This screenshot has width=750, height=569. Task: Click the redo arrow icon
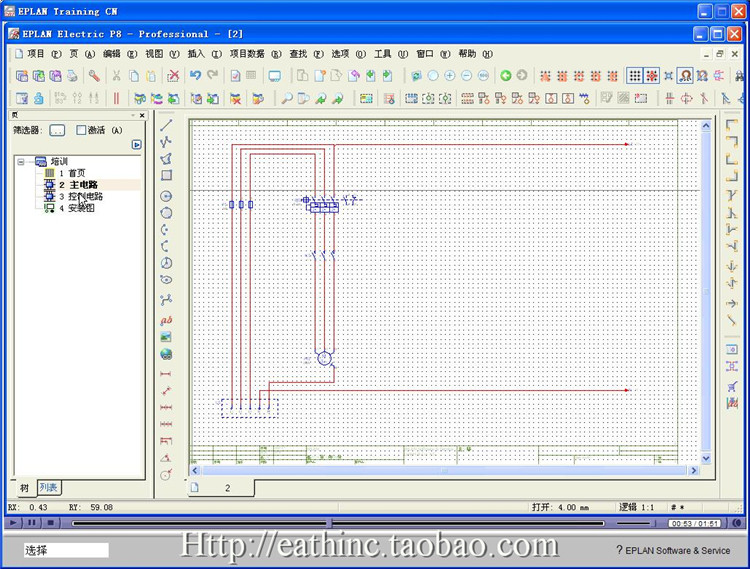[212, 75]
